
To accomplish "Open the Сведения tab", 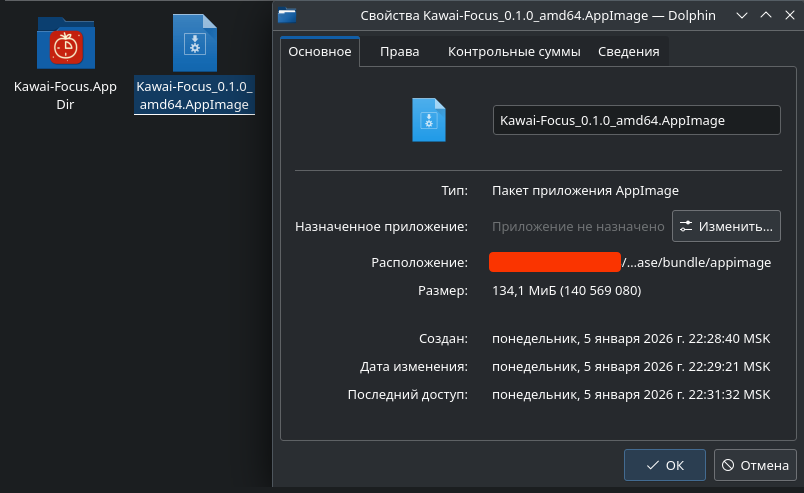I will [x=628, y=52].
